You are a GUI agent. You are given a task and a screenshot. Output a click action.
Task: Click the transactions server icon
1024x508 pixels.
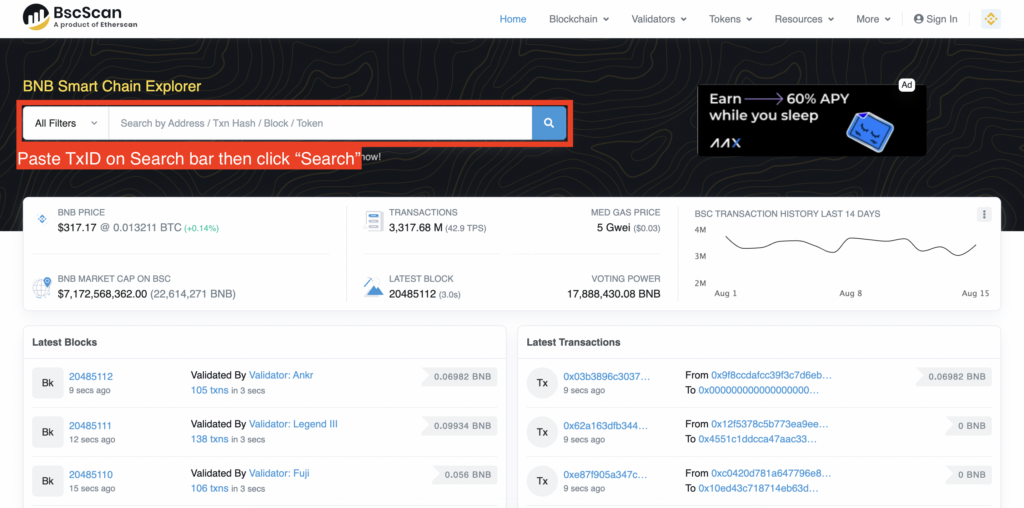[374, 221]
